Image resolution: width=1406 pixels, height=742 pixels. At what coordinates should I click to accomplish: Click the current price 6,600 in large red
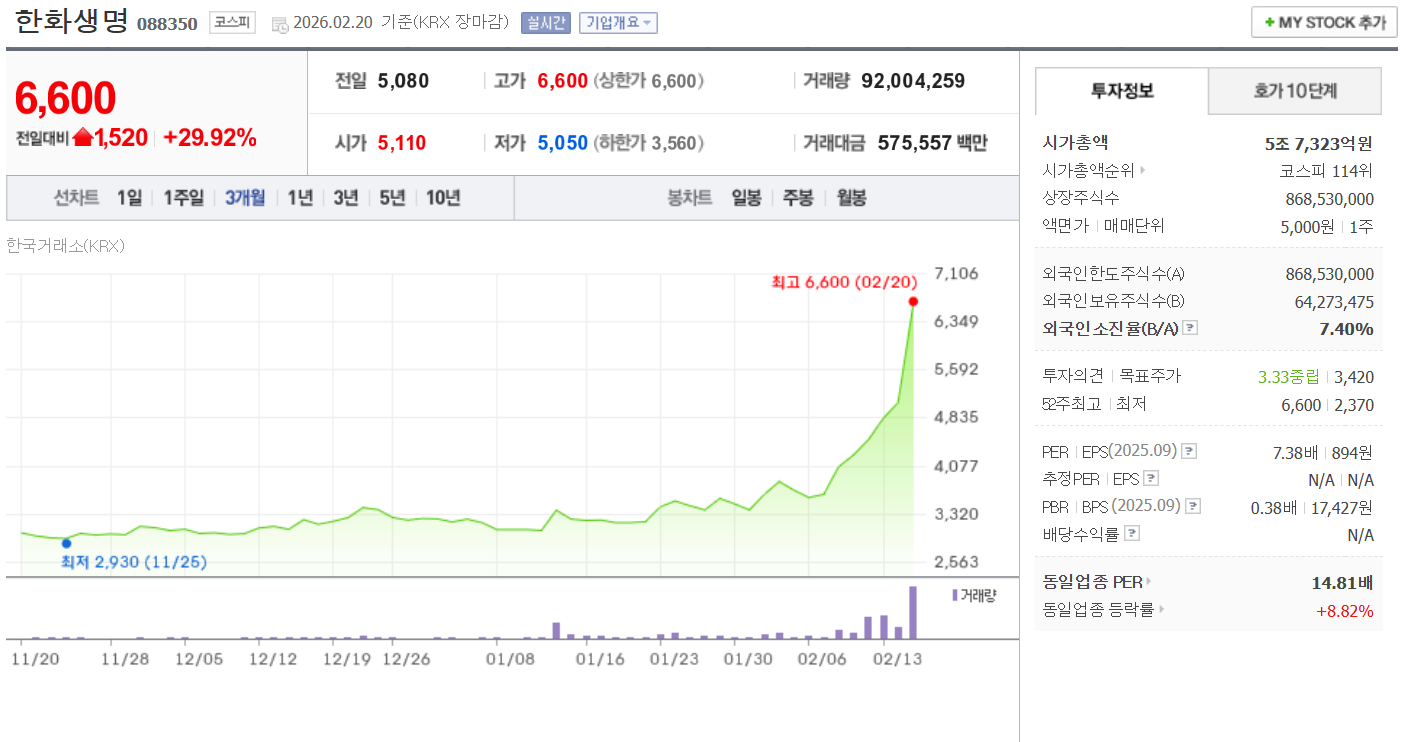click(65, 98)
